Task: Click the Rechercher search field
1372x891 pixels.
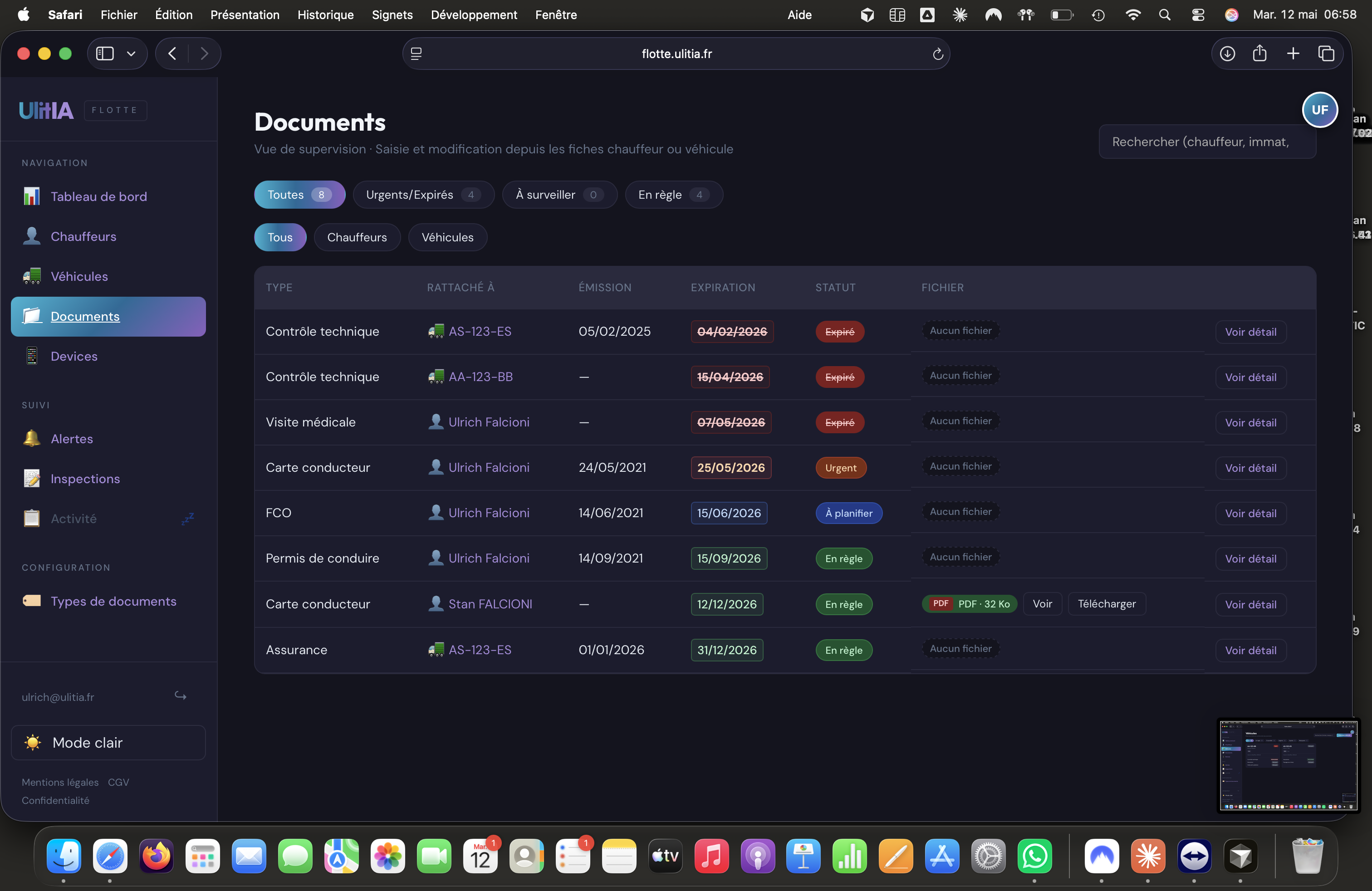Action: point(1207,142)
